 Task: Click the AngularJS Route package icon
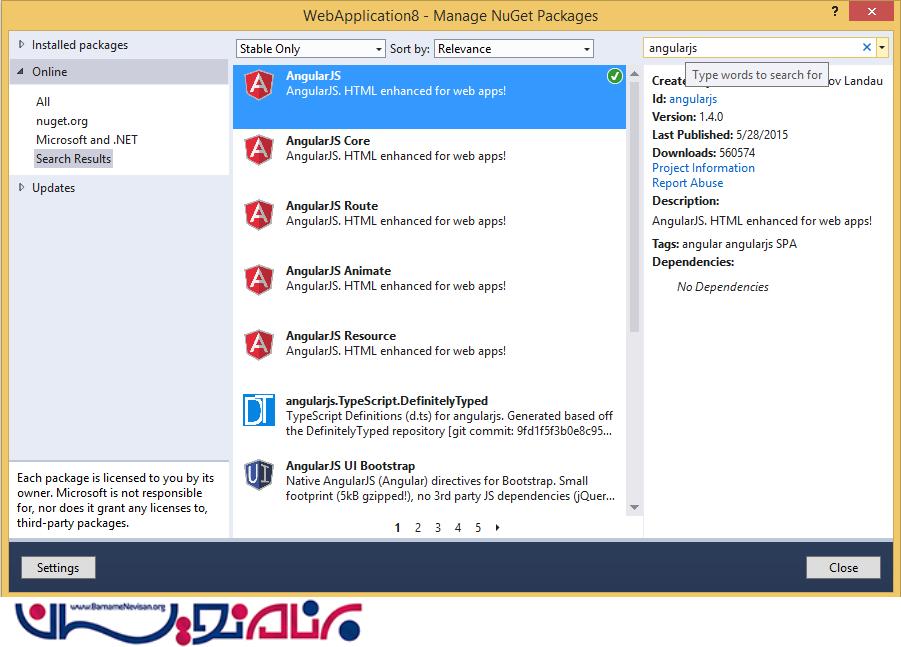click(x=259, y=215)
